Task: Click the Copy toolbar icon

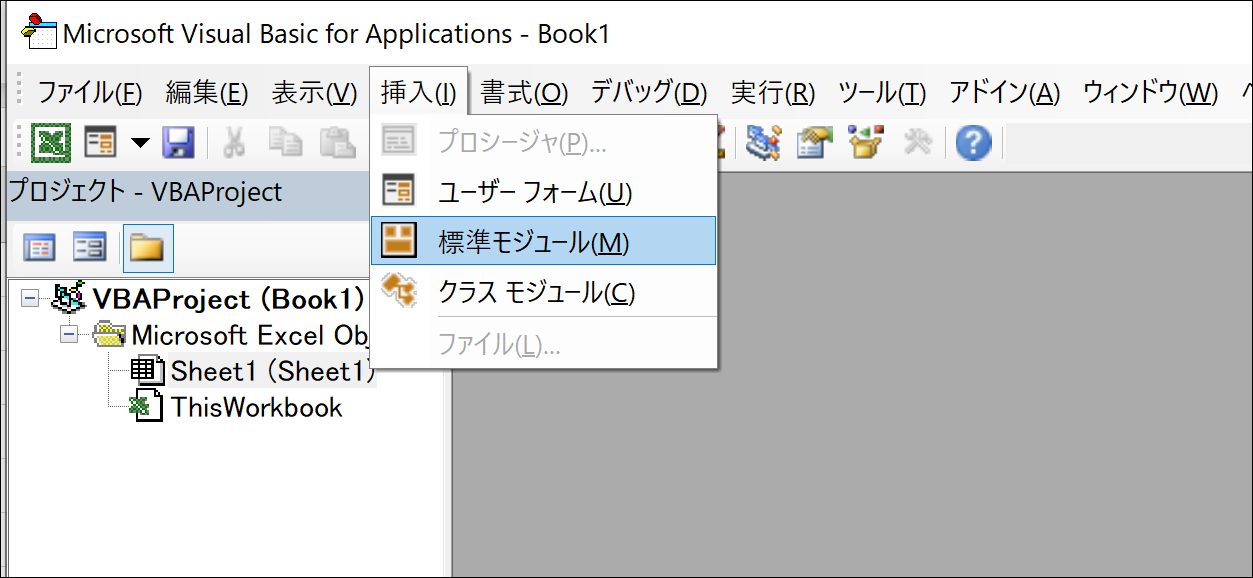Action: tap(286, 142)
